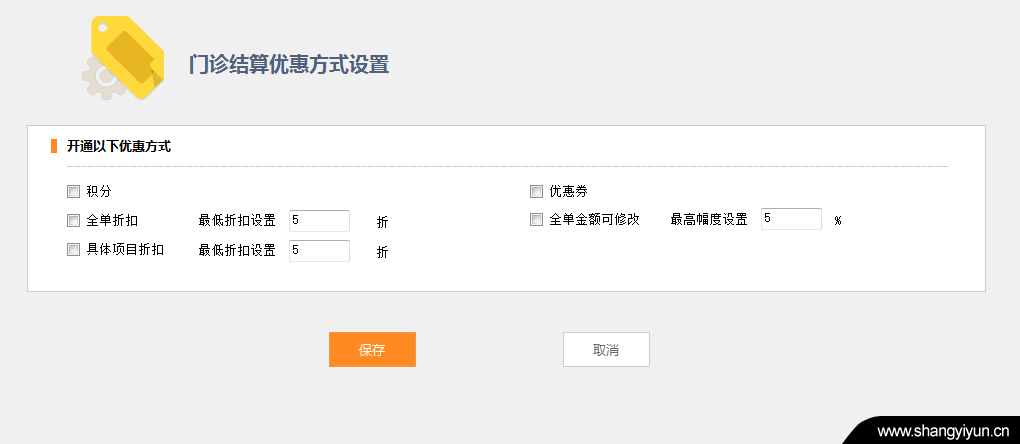Image resolution: width=1020 pixels, height=444 pixels.
Task: Click the 全单金额可修改 label text
Action: pyautogui.click(x=595, y=220)
